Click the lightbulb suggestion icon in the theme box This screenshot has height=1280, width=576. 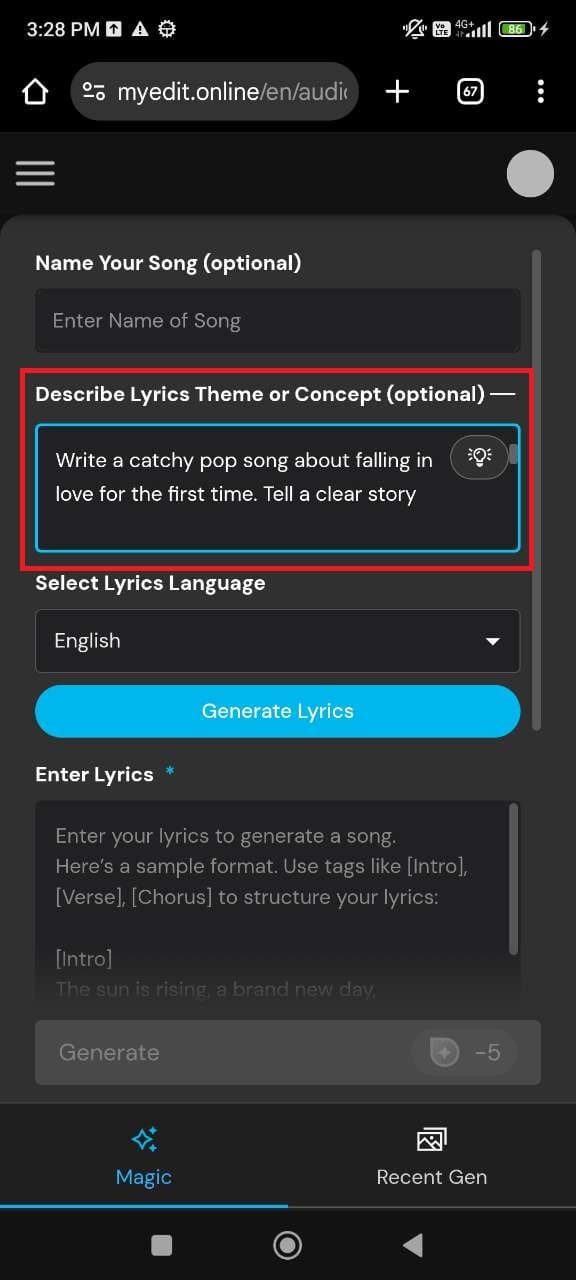coord(479,457)
